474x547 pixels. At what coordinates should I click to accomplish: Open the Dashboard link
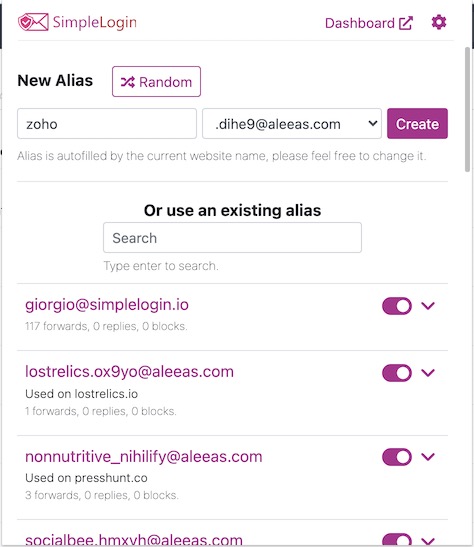pyautogui.click(x=369, y=23)
